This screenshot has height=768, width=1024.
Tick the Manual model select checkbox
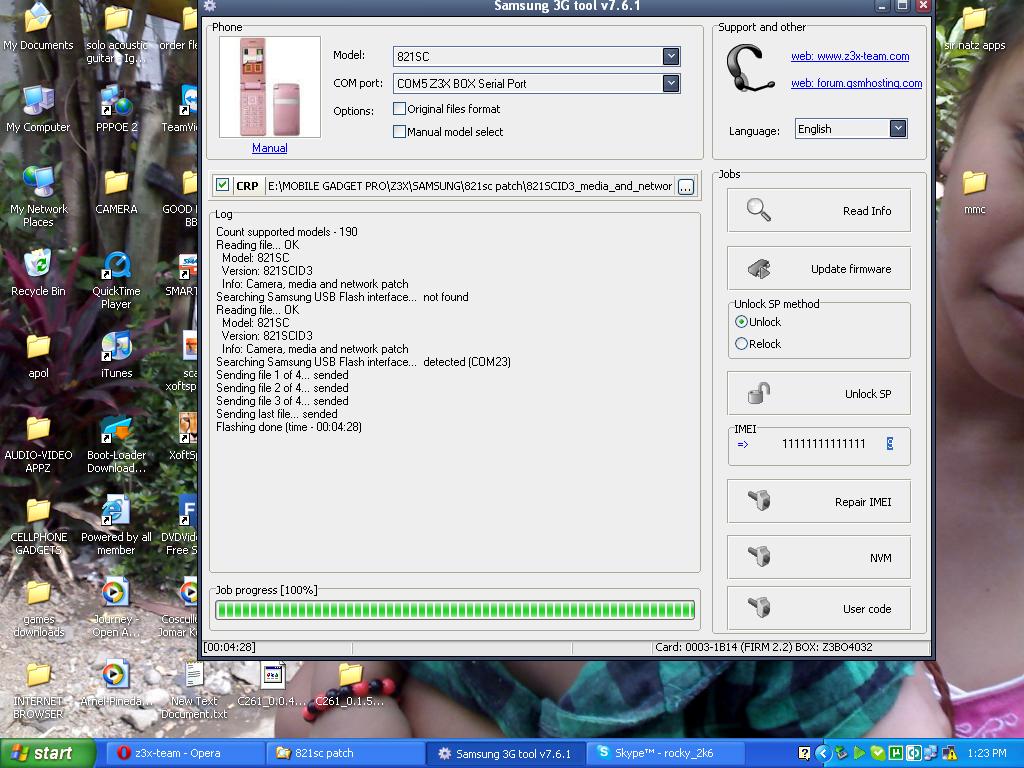click(x=399, y=131)
